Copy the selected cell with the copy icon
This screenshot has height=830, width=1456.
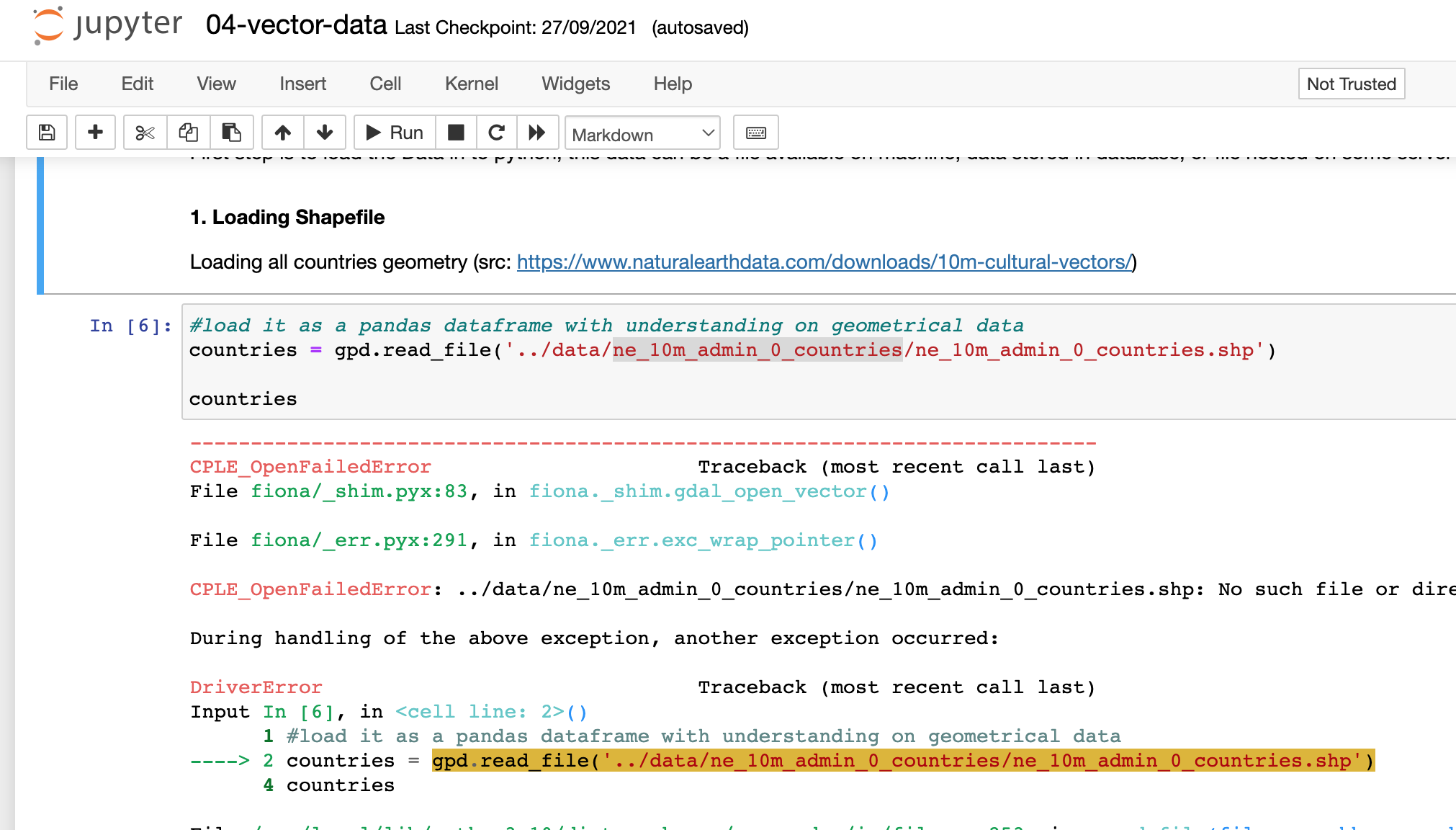tap(188, 133)
